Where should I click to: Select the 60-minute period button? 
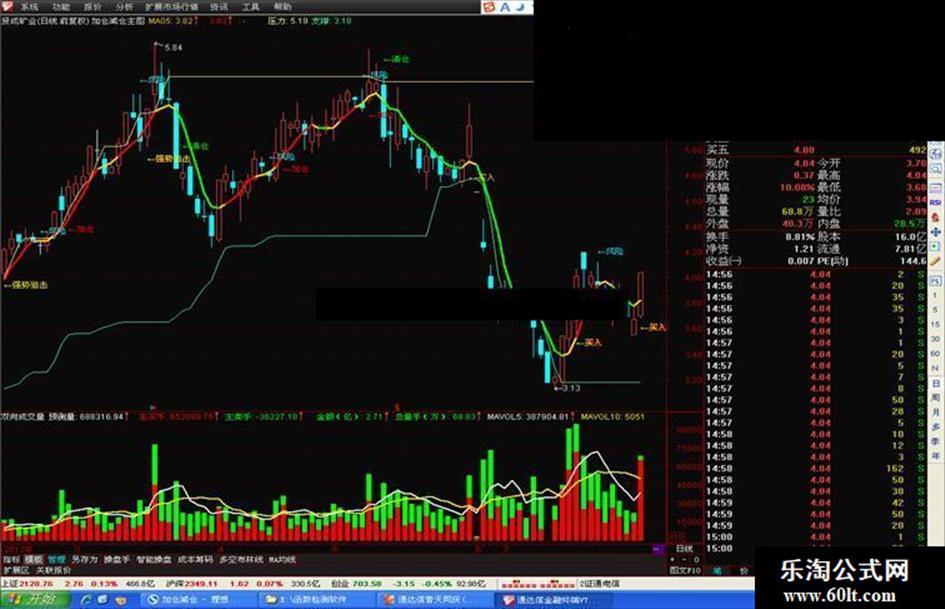[x=936, y=353]
